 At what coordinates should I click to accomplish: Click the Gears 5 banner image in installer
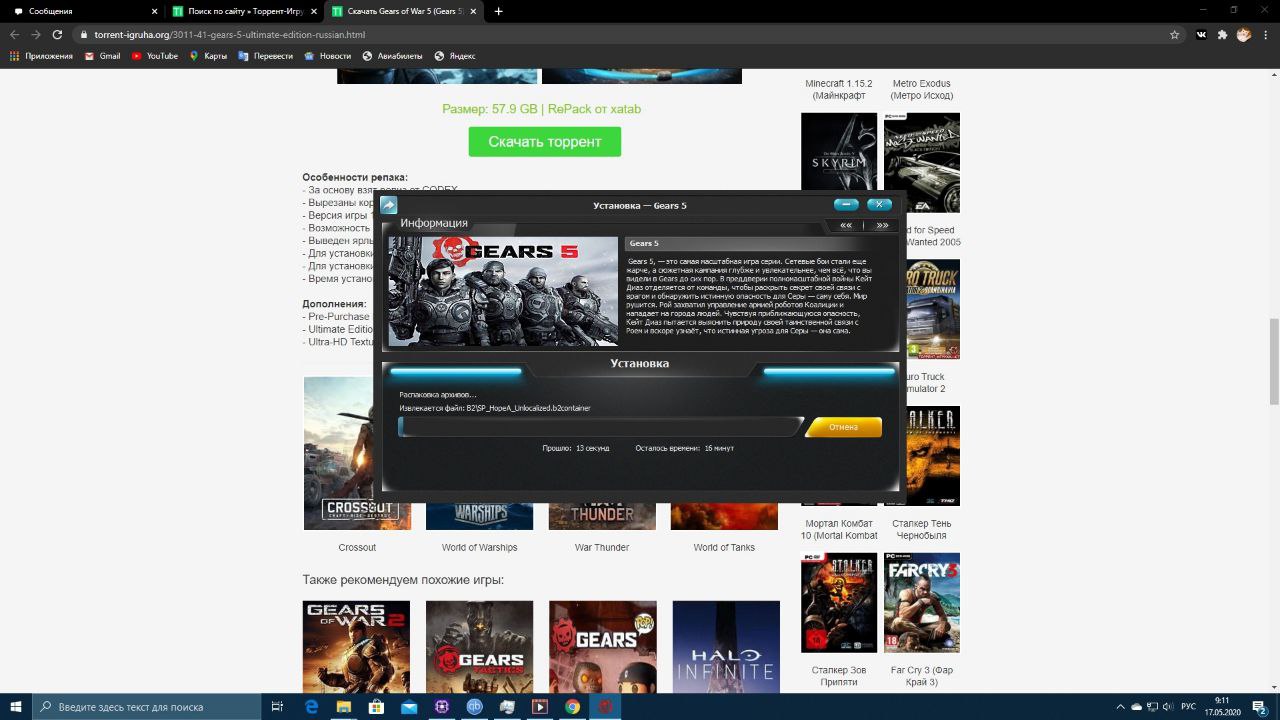[x=503, y=291]
